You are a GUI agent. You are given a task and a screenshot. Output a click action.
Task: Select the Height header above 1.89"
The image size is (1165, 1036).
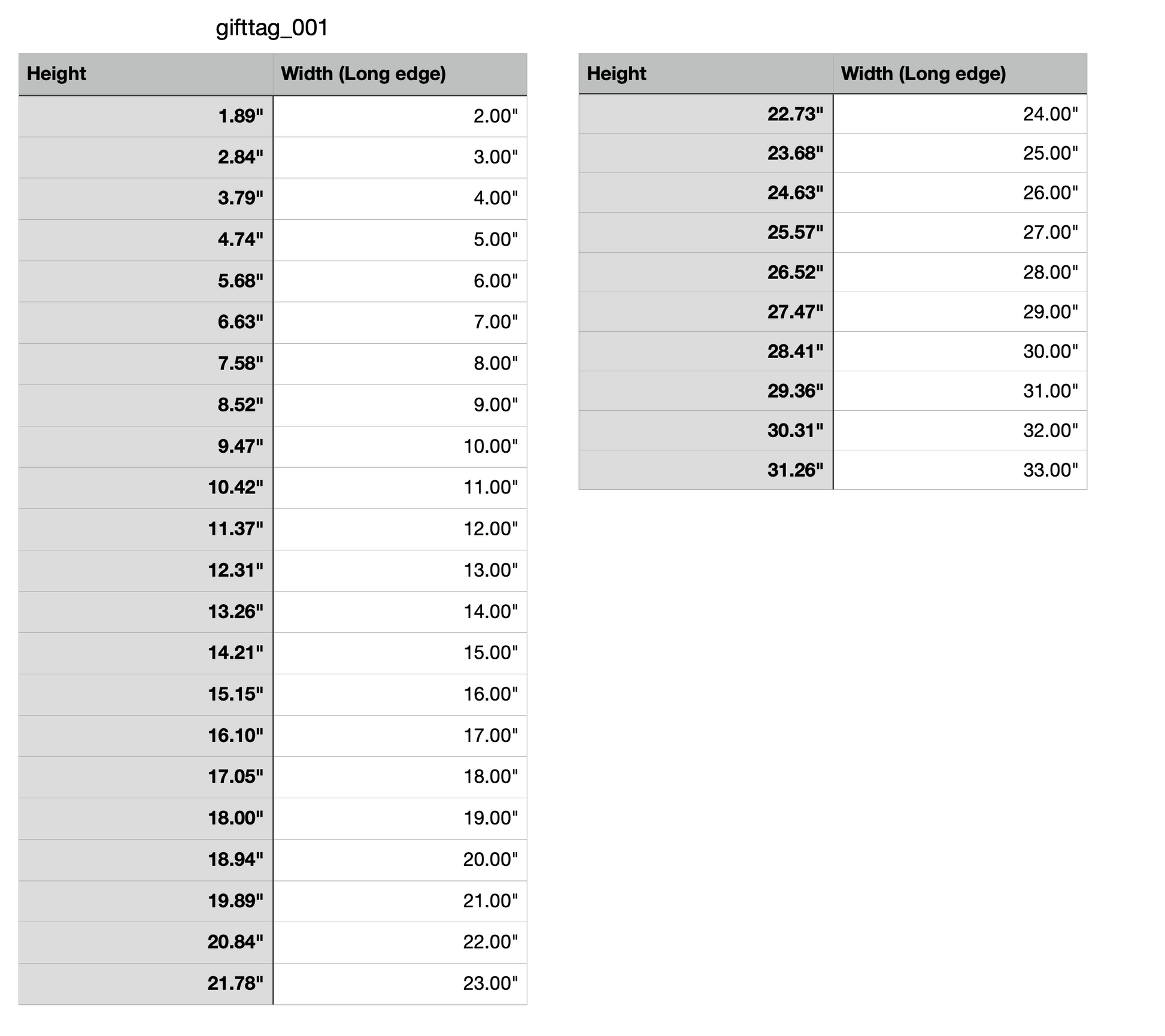[x=145, y=74]
